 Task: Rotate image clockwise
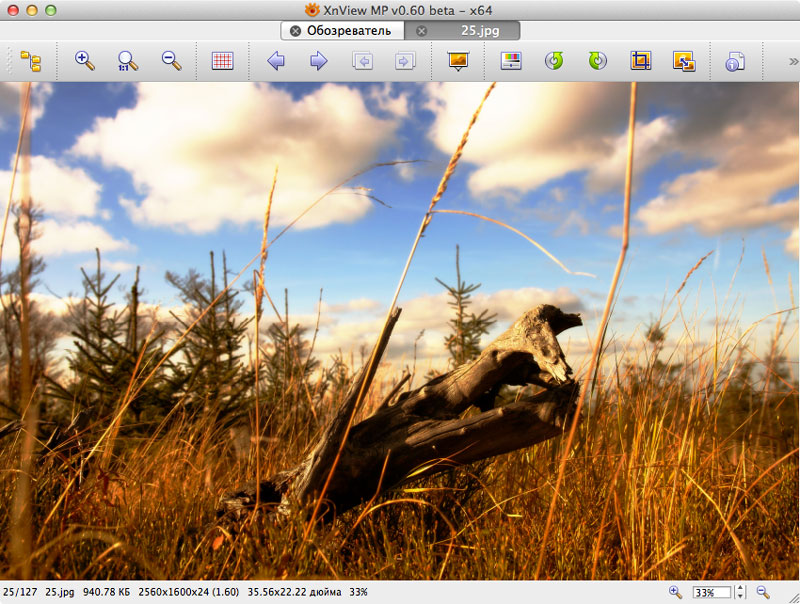(x=597, y=61)
